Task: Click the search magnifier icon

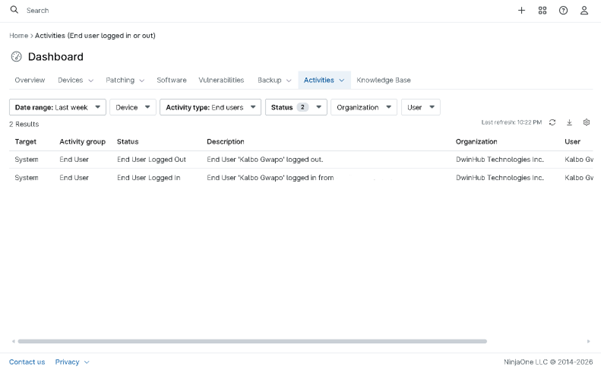Action: click(x=14, y=10)
